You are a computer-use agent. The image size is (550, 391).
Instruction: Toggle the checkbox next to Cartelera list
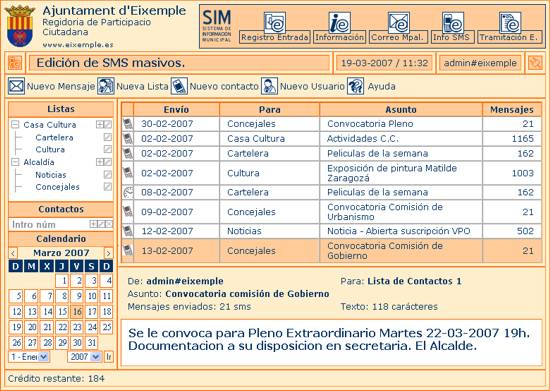coord(108,137)
